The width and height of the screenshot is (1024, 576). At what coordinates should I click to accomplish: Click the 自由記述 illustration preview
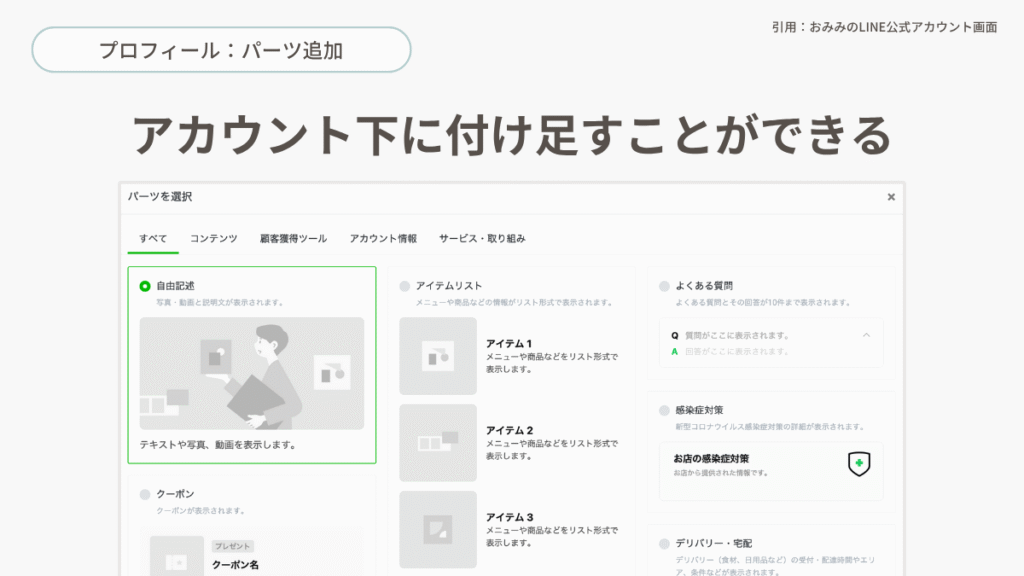click(x=251, y=373)
